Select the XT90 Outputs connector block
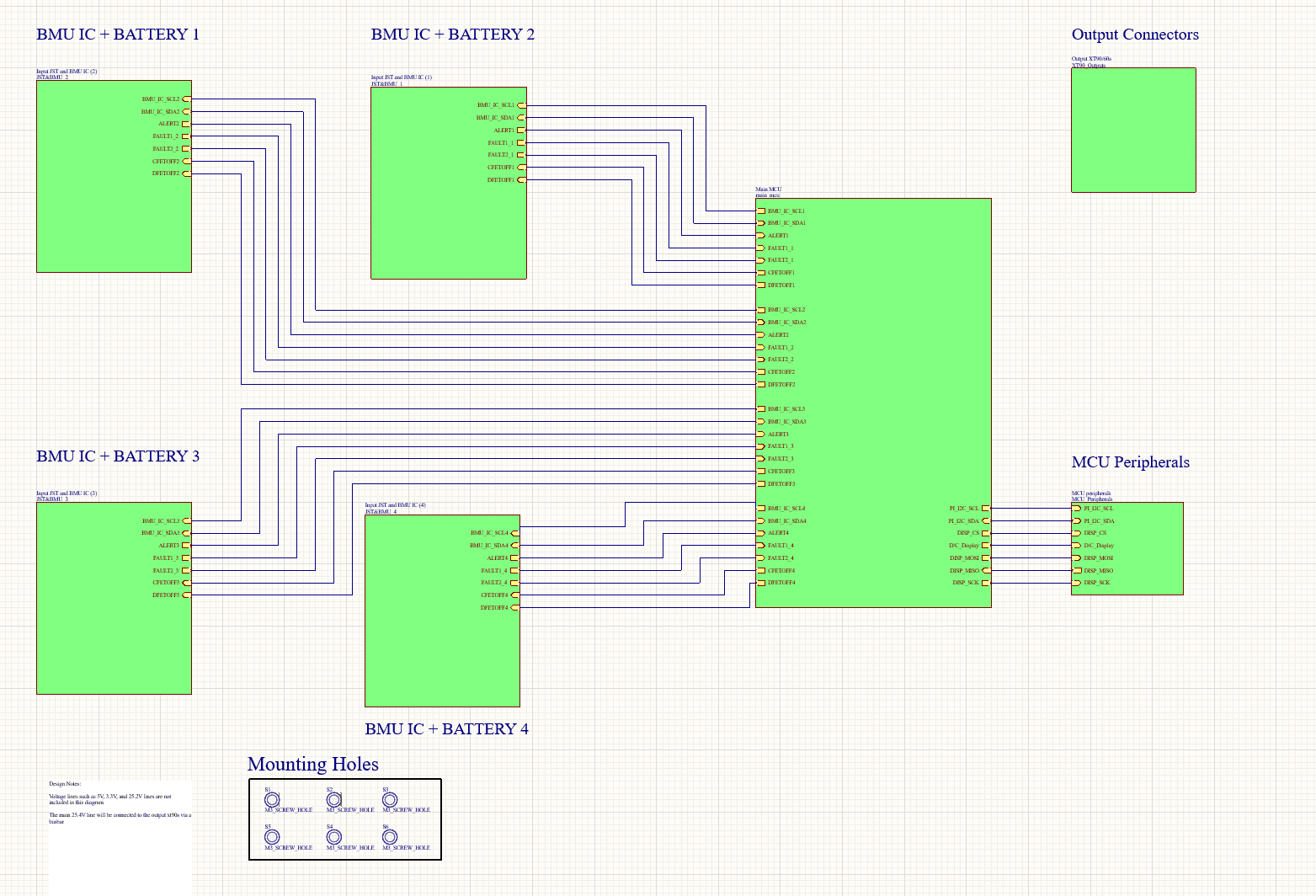Viewport: 1316px width, 896px height. (1132, 131)
